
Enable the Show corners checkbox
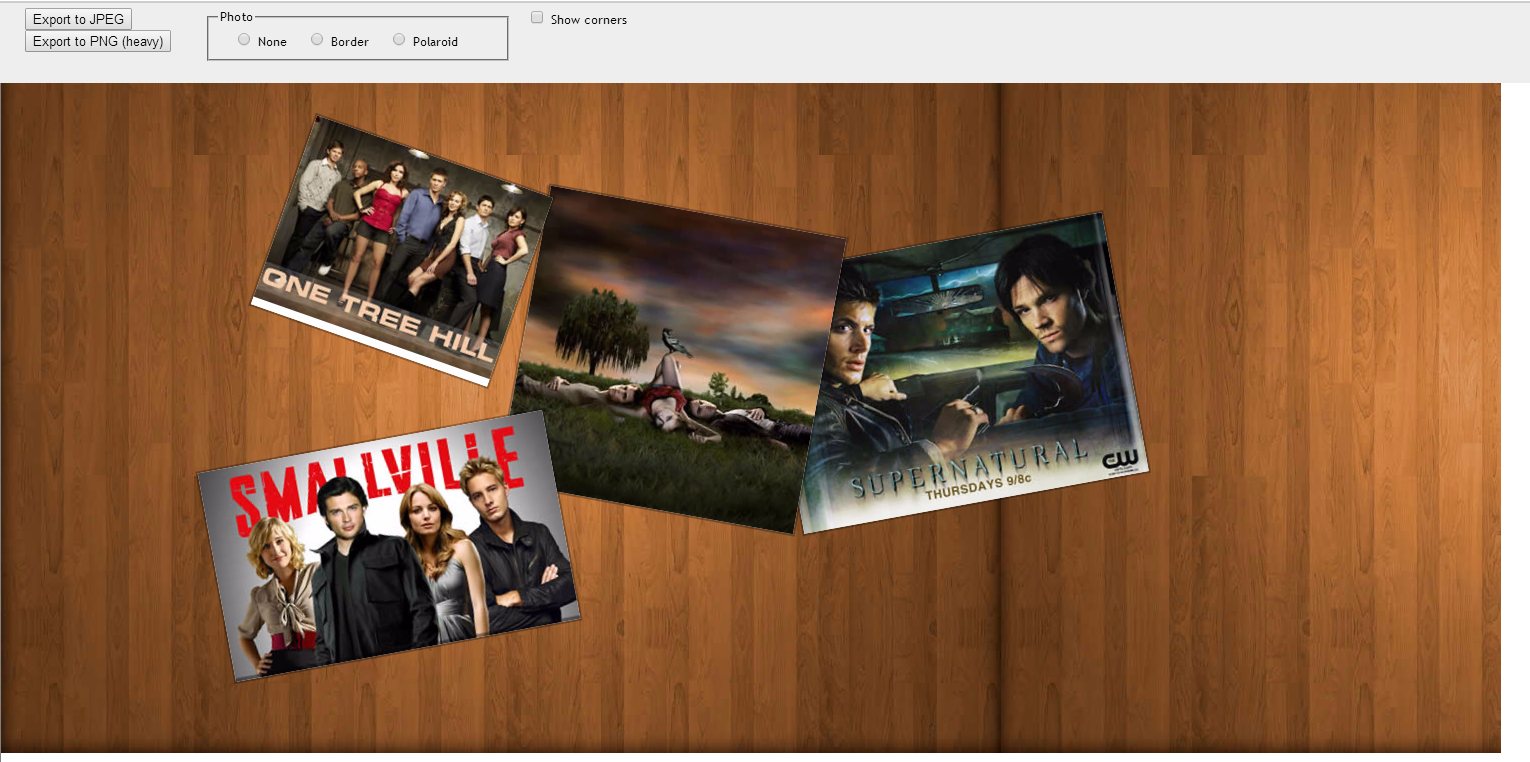point(537,18)
